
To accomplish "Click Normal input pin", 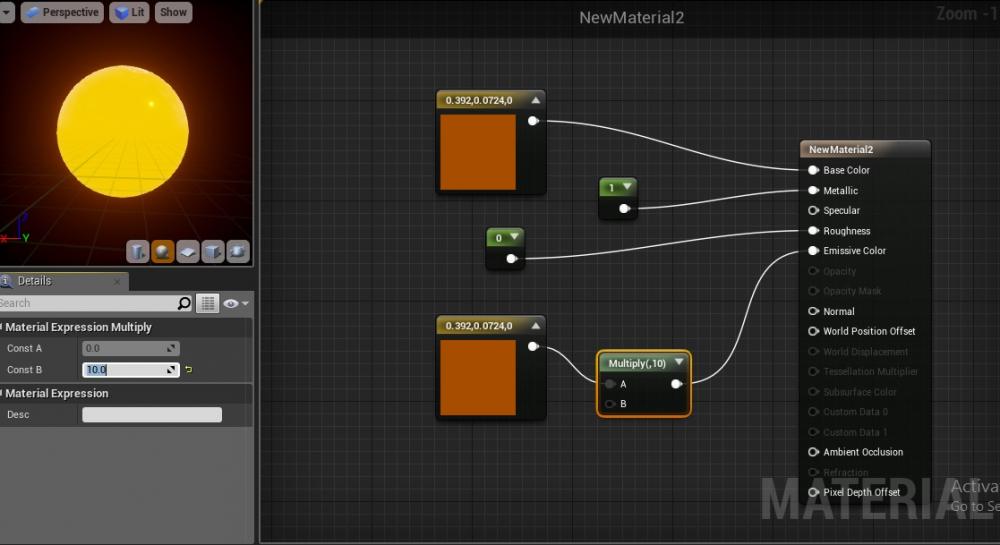I will coord(813,311).
